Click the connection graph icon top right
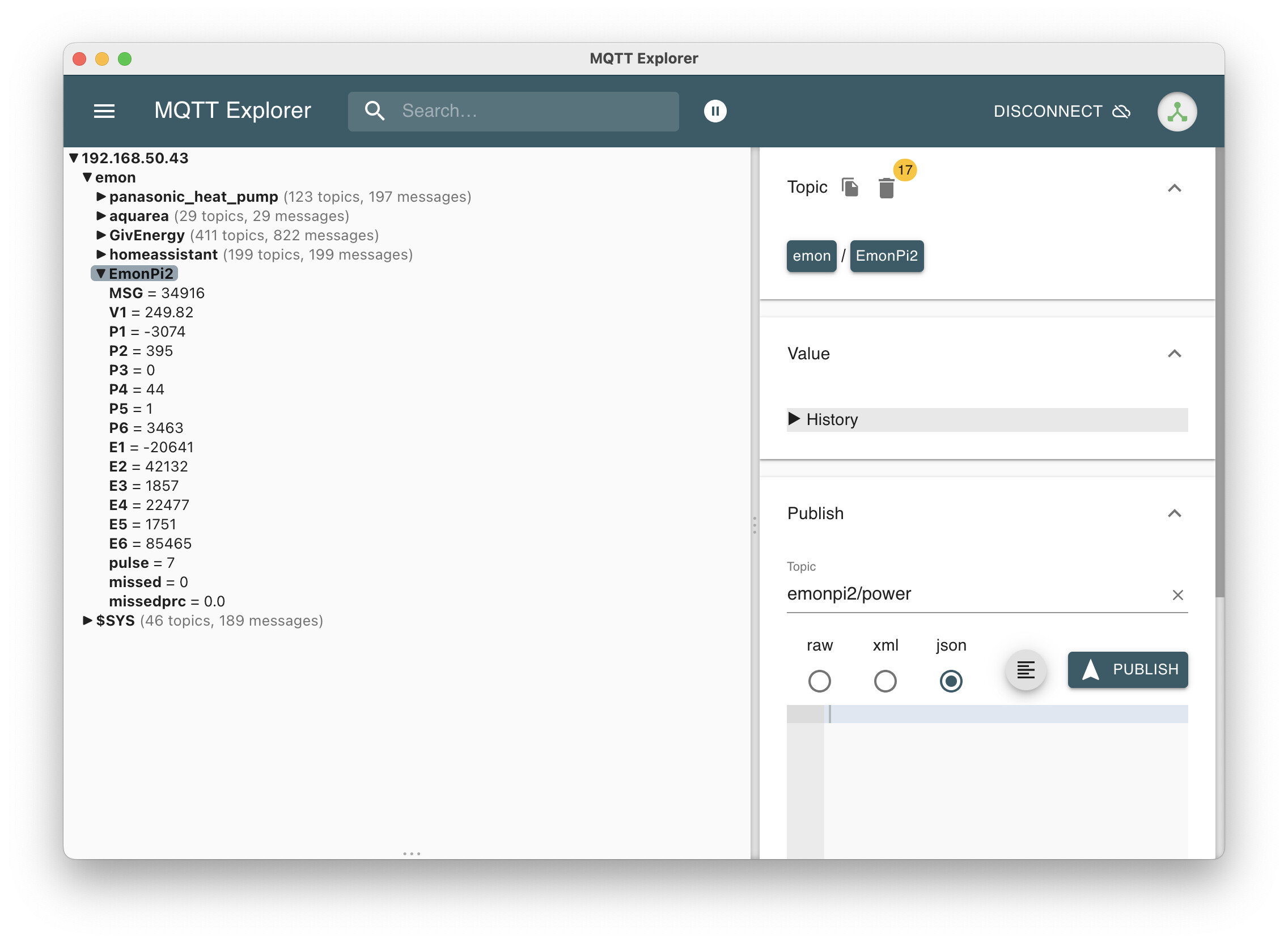The width and height of the screenshot is (1288, 943). click(1177, 111)
